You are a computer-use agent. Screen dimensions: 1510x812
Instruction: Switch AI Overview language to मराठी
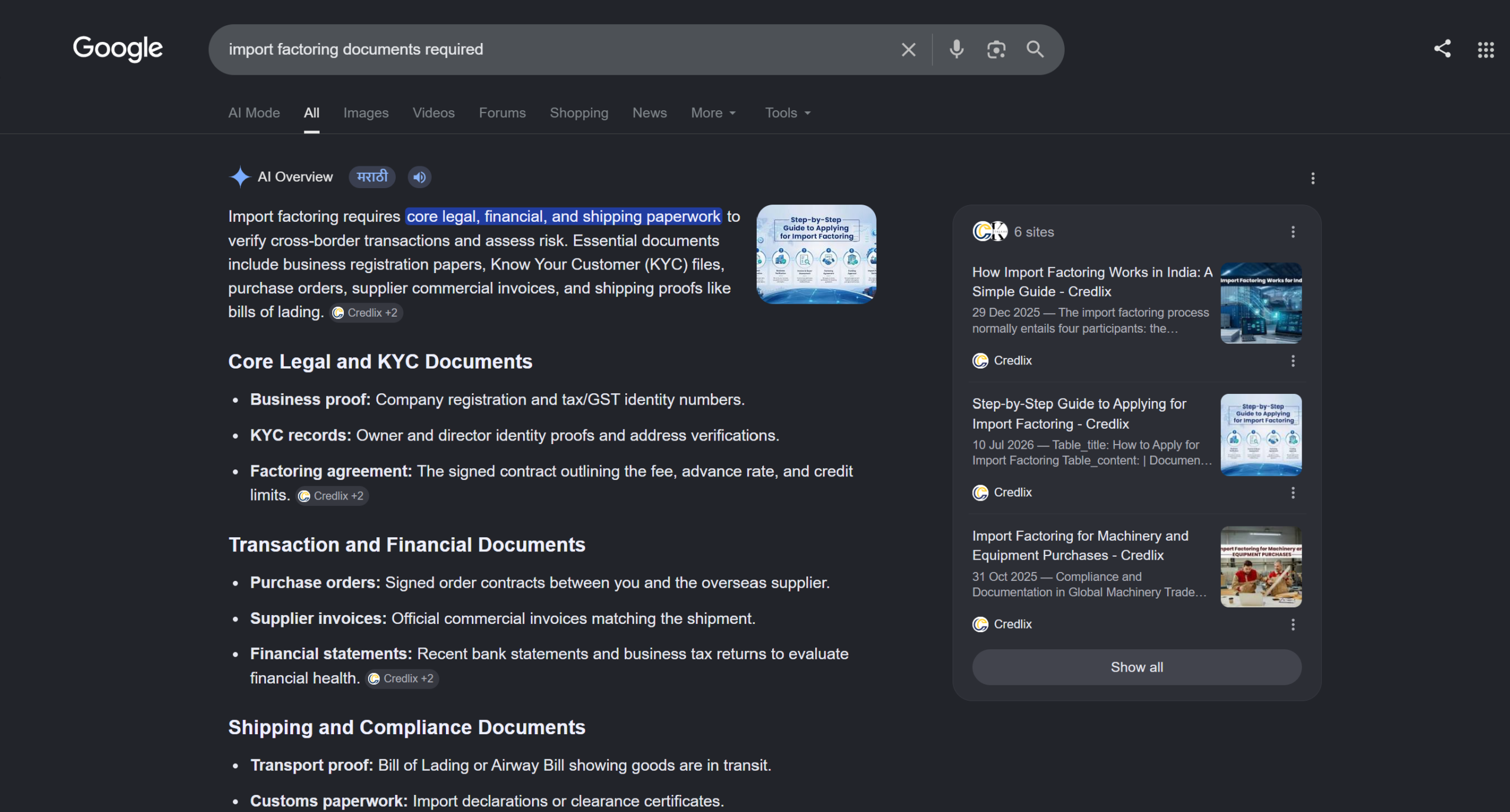click(x=372, y=177)
